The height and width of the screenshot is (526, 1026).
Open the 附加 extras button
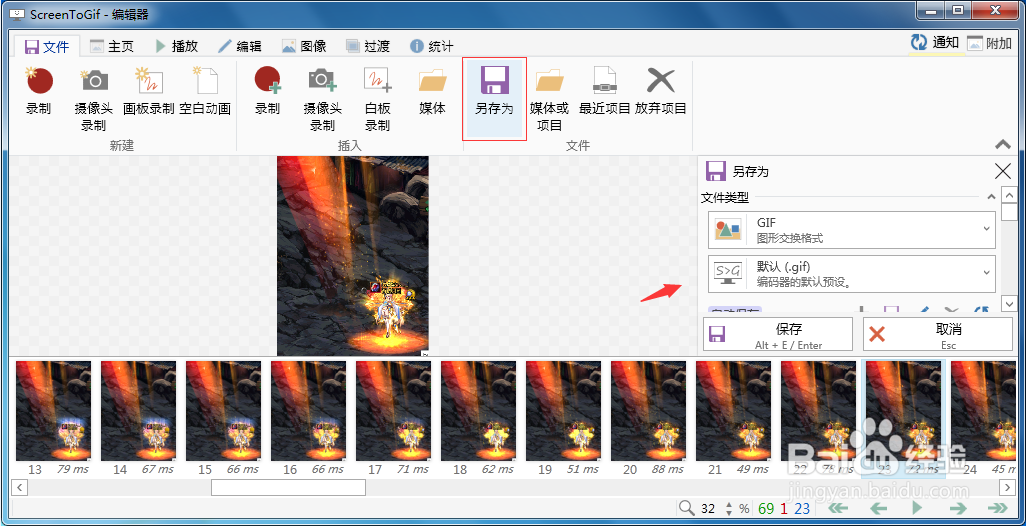989,44
